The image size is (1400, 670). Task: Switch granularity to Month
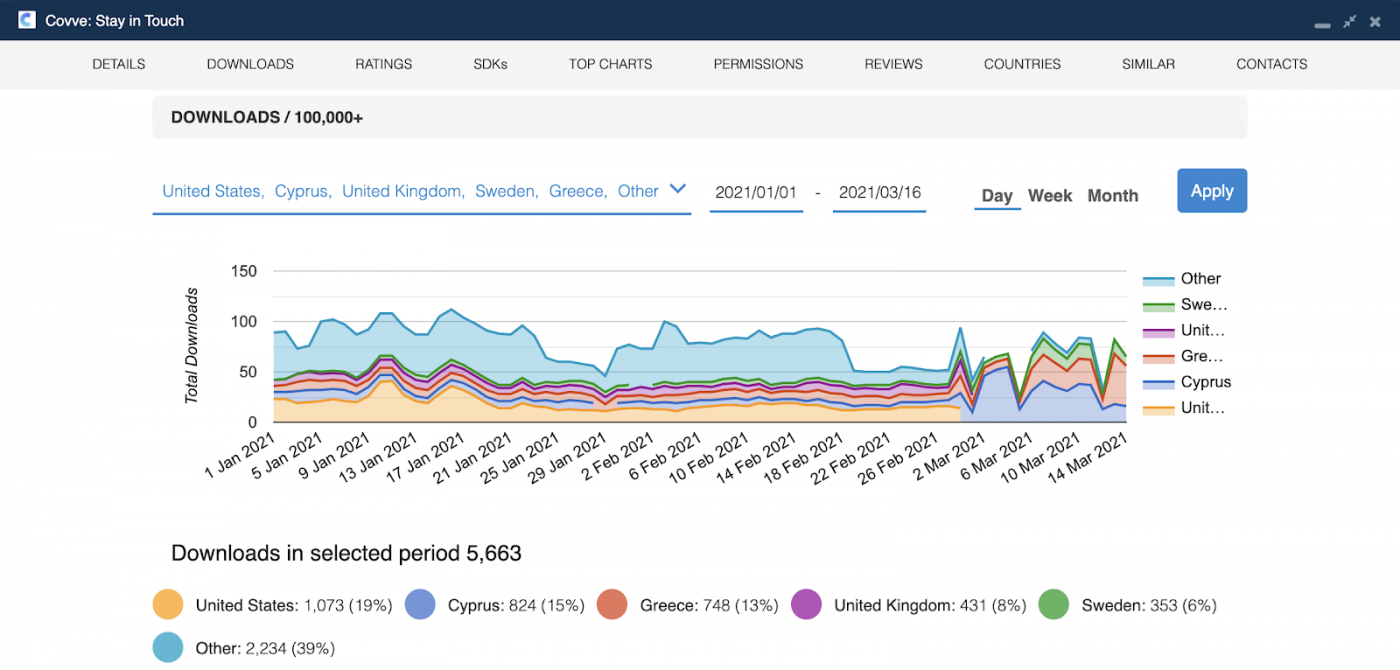pos(1112,196)
